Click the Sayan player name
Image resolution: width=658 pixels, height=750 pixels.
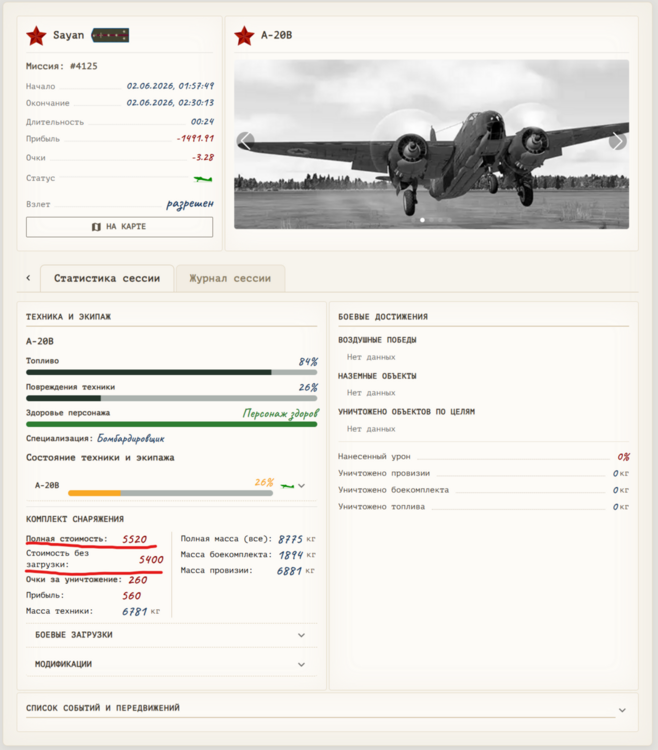point(68,35)
